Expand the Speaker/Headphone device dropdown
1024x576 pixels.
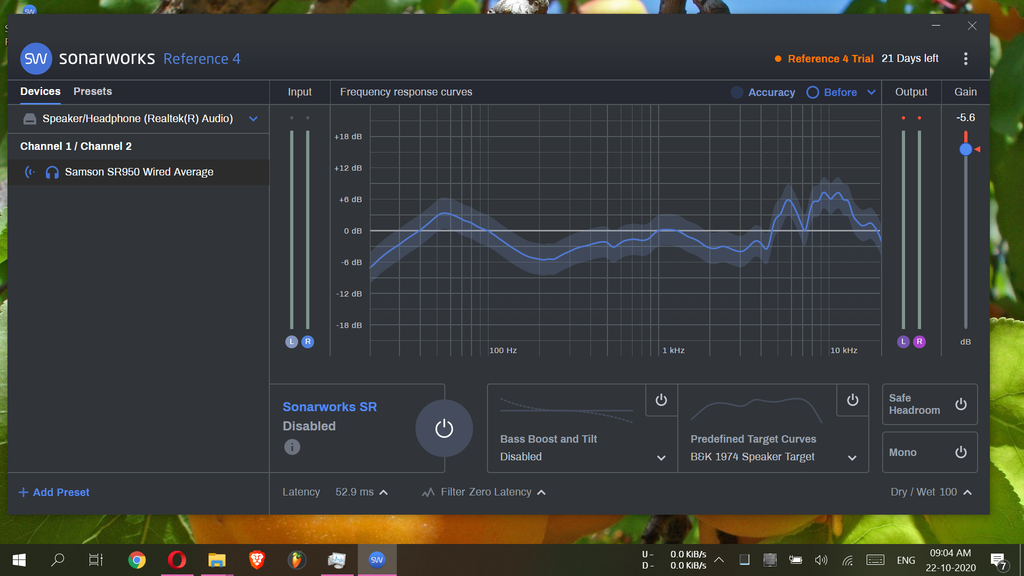(x=253, y=119)
